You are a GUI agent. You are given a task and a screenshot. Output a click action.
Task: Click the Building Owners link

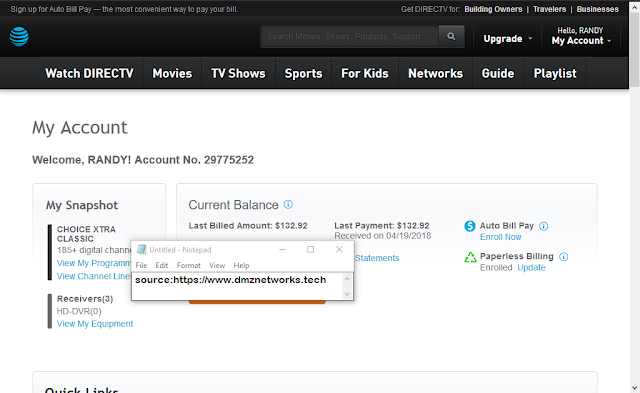493,9
